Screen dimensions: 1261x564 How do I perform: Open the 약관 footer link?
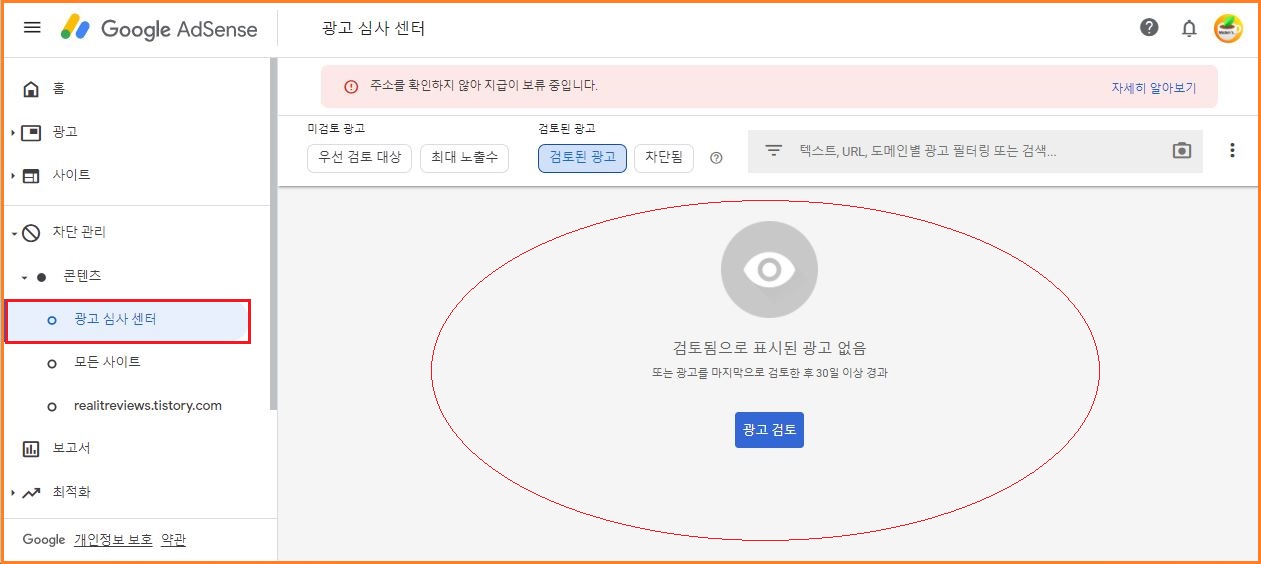(173, 540)
